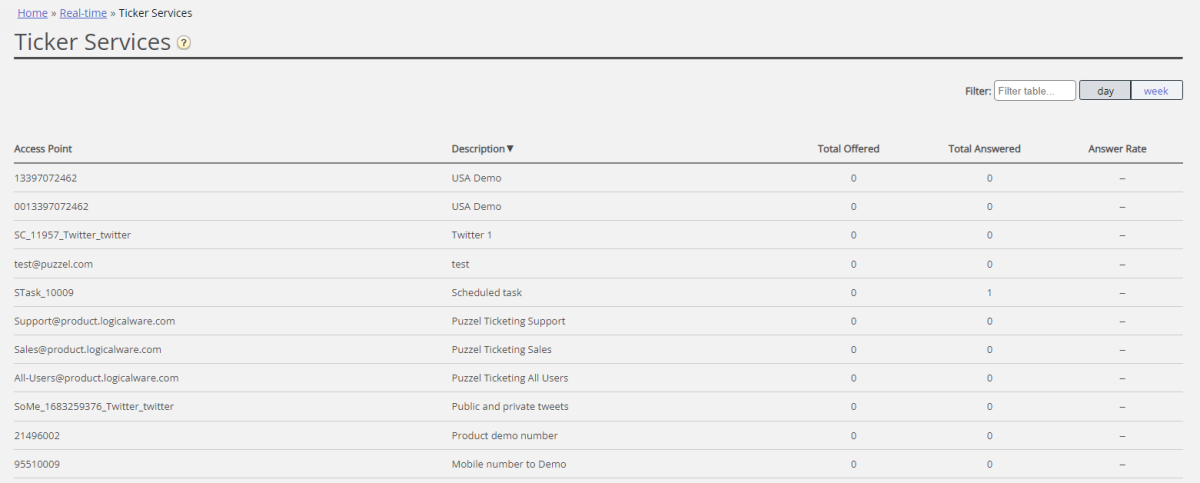Click the Product demo number row
The height and width of the screenshot is (483, 1200).
[x=504, y=436]
